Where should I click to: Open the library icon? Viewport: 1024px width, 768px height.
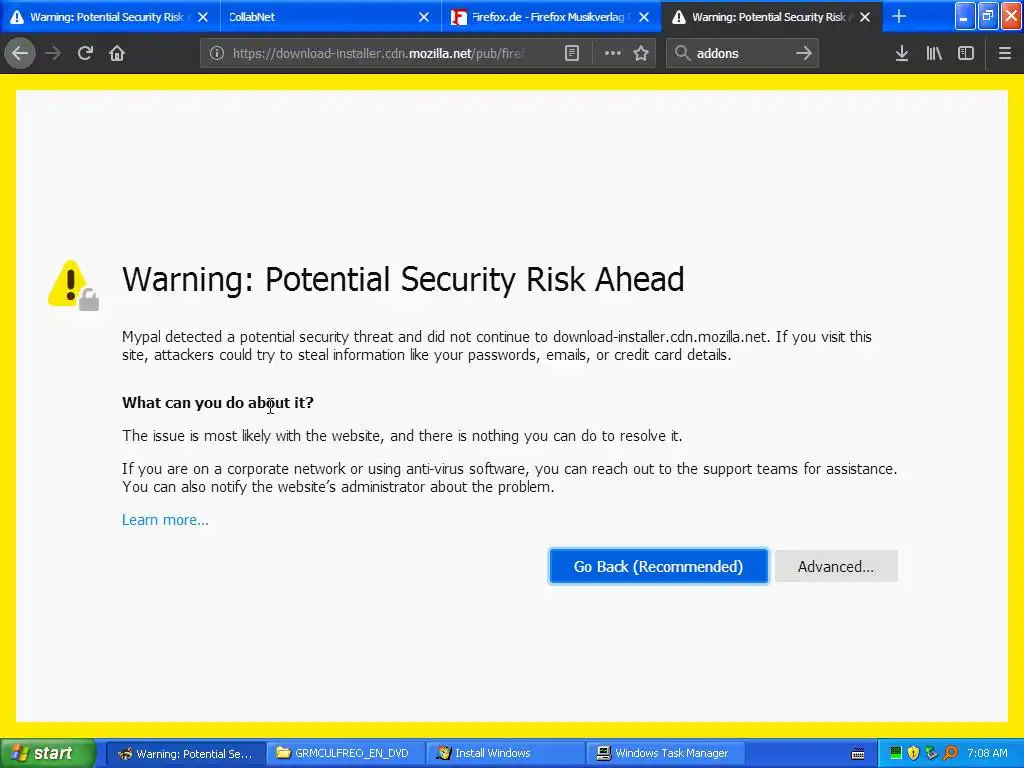(x=934, y=53)
